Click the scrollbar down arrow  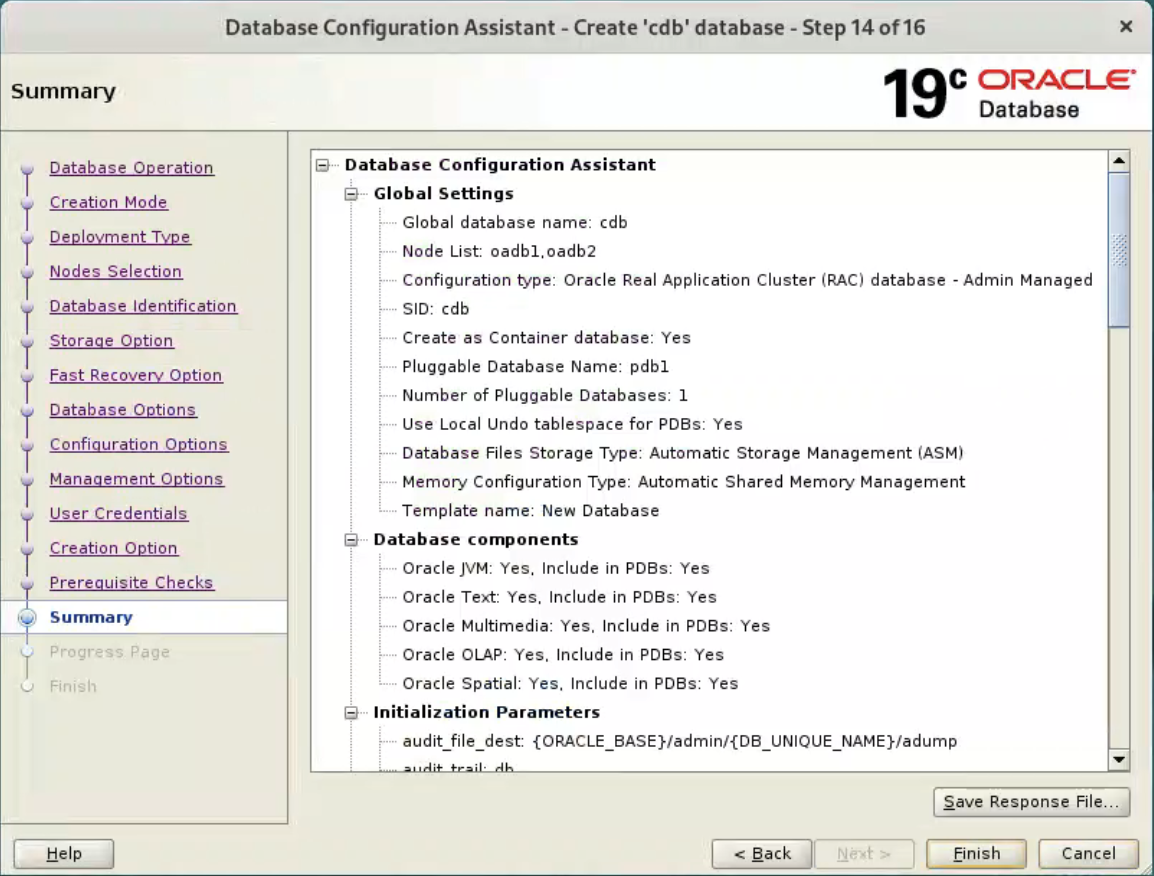point(1119,760)
